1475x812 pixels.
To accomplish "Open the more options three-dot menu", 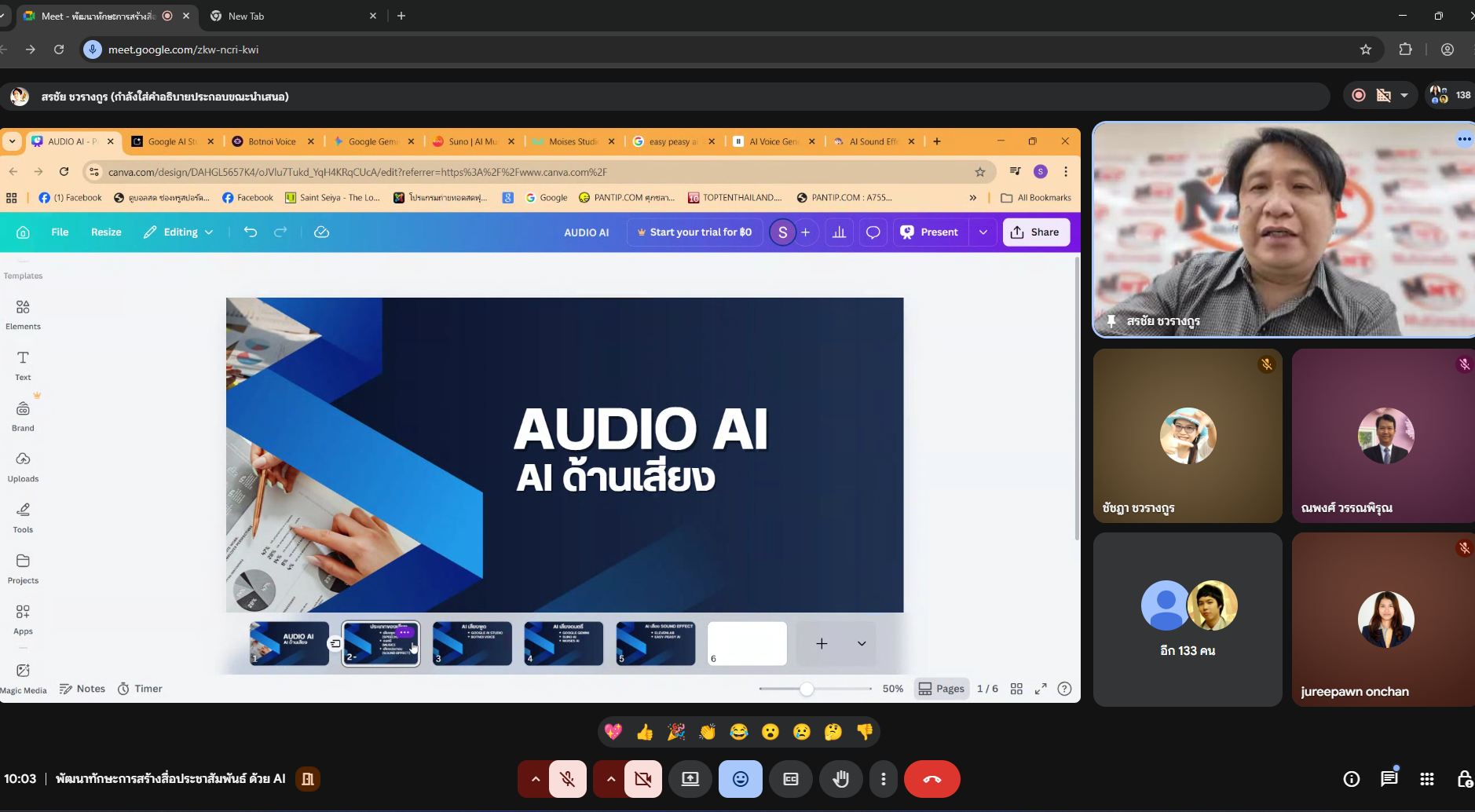I will (x=884, y=779).
